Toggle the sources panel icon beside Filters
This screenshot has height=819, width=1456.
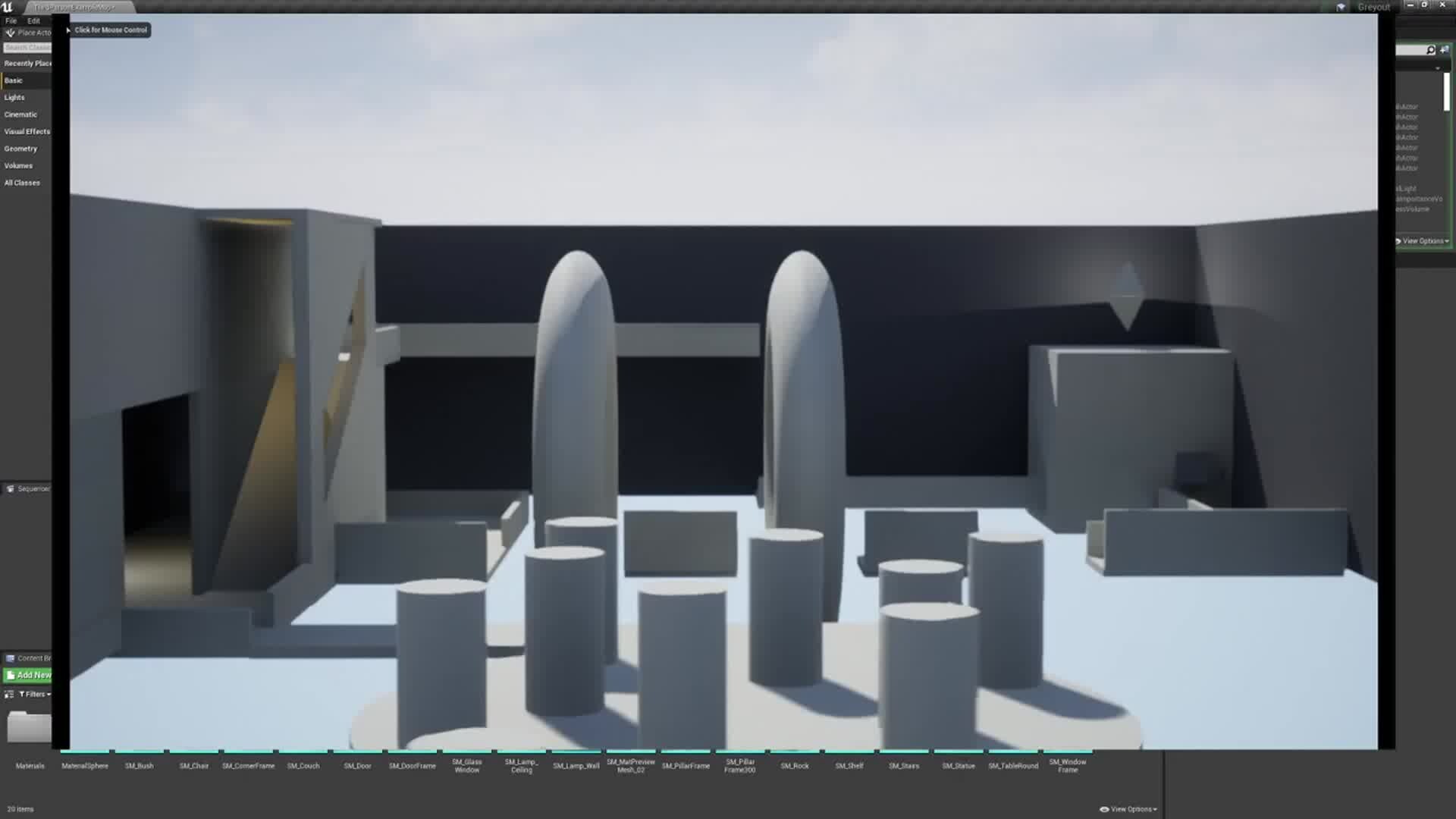tap(9, 694)
